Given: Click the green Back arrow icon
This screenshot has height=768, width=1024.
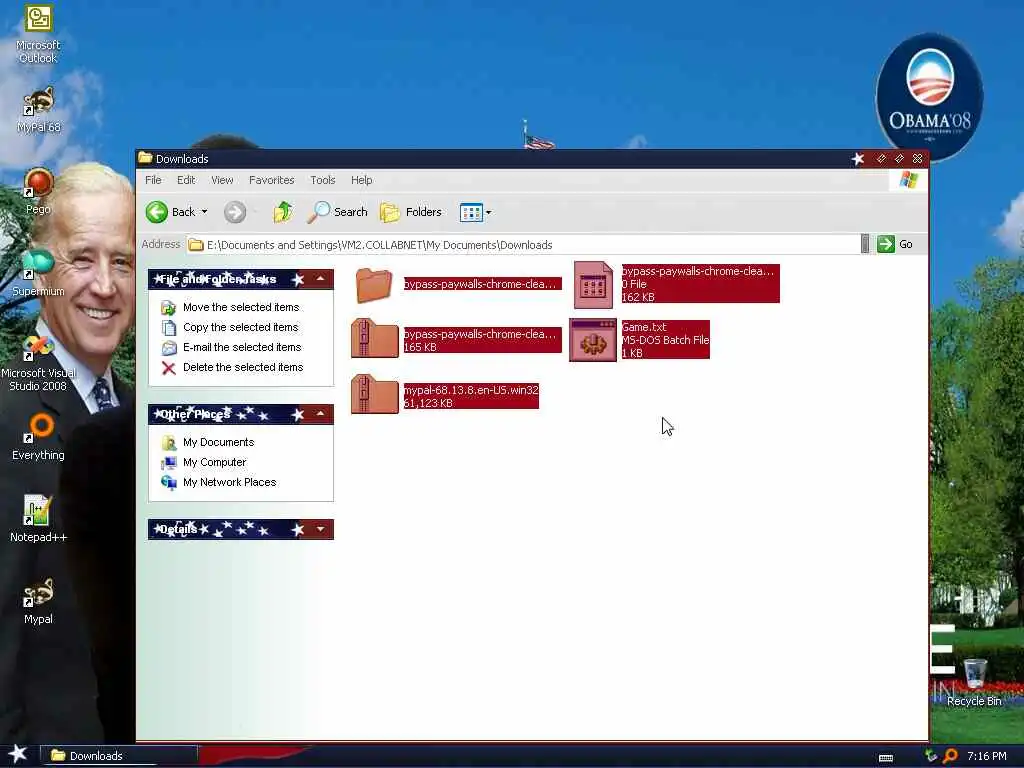Looking at the screenshot, I should coord(157,212).
